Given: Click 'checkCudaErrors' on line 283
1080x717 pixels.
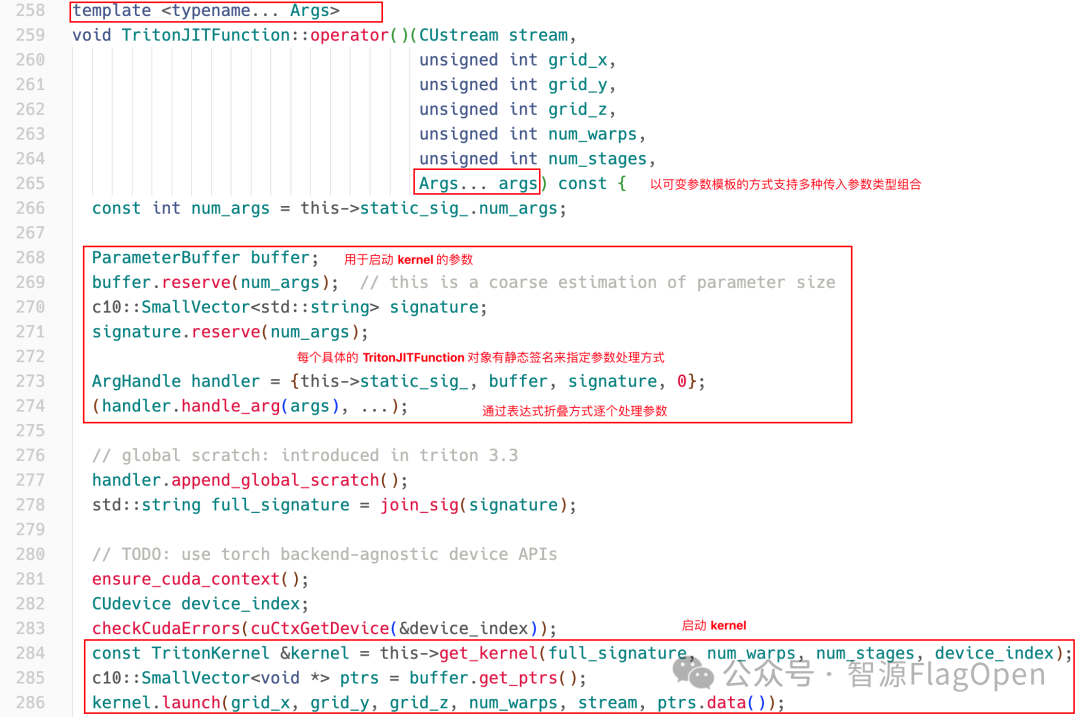Looking at the screenshot, I should coord(166,629).
